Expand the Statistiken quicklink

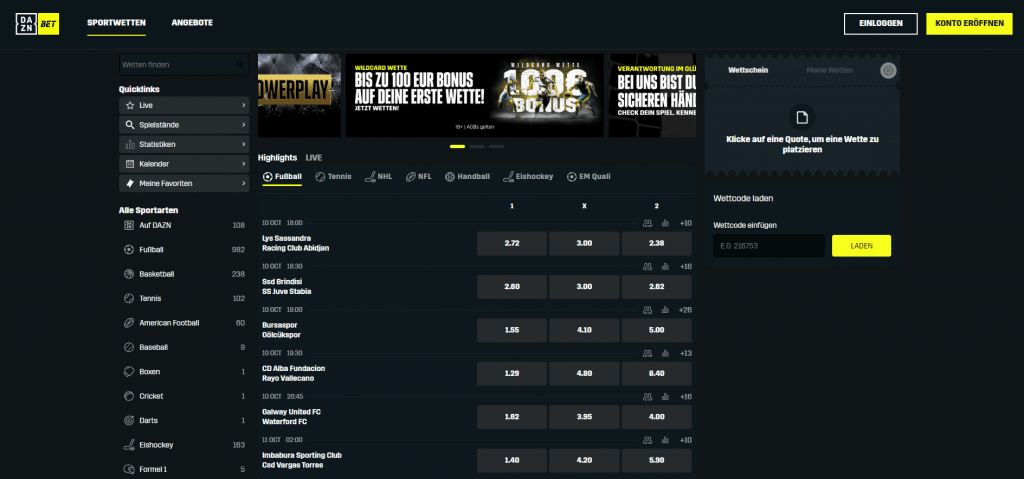[x=184, y=145]
